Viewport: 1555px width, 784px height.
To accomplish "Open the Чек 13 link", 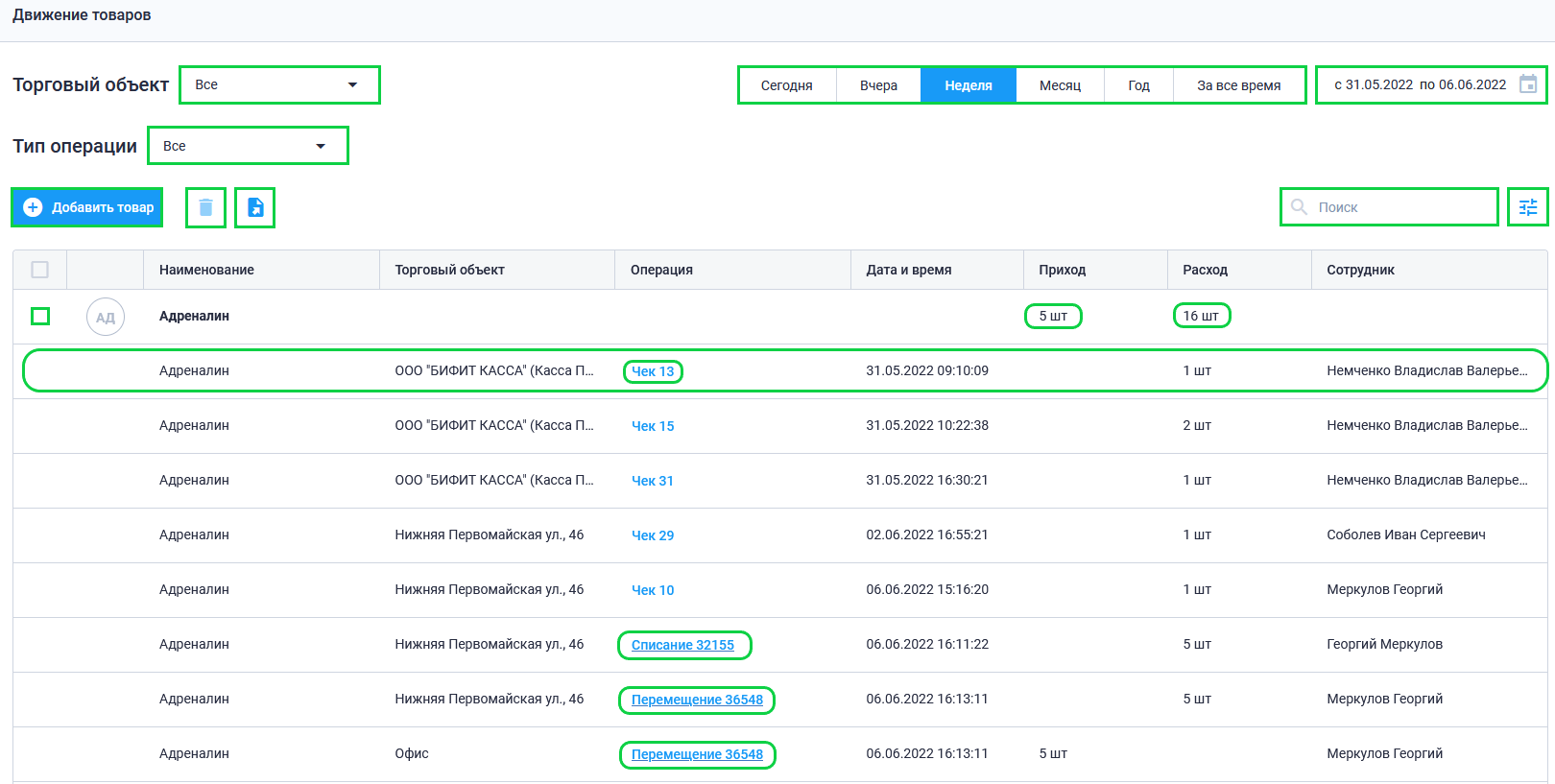I will pyautogui.click(x=653, y=371).
